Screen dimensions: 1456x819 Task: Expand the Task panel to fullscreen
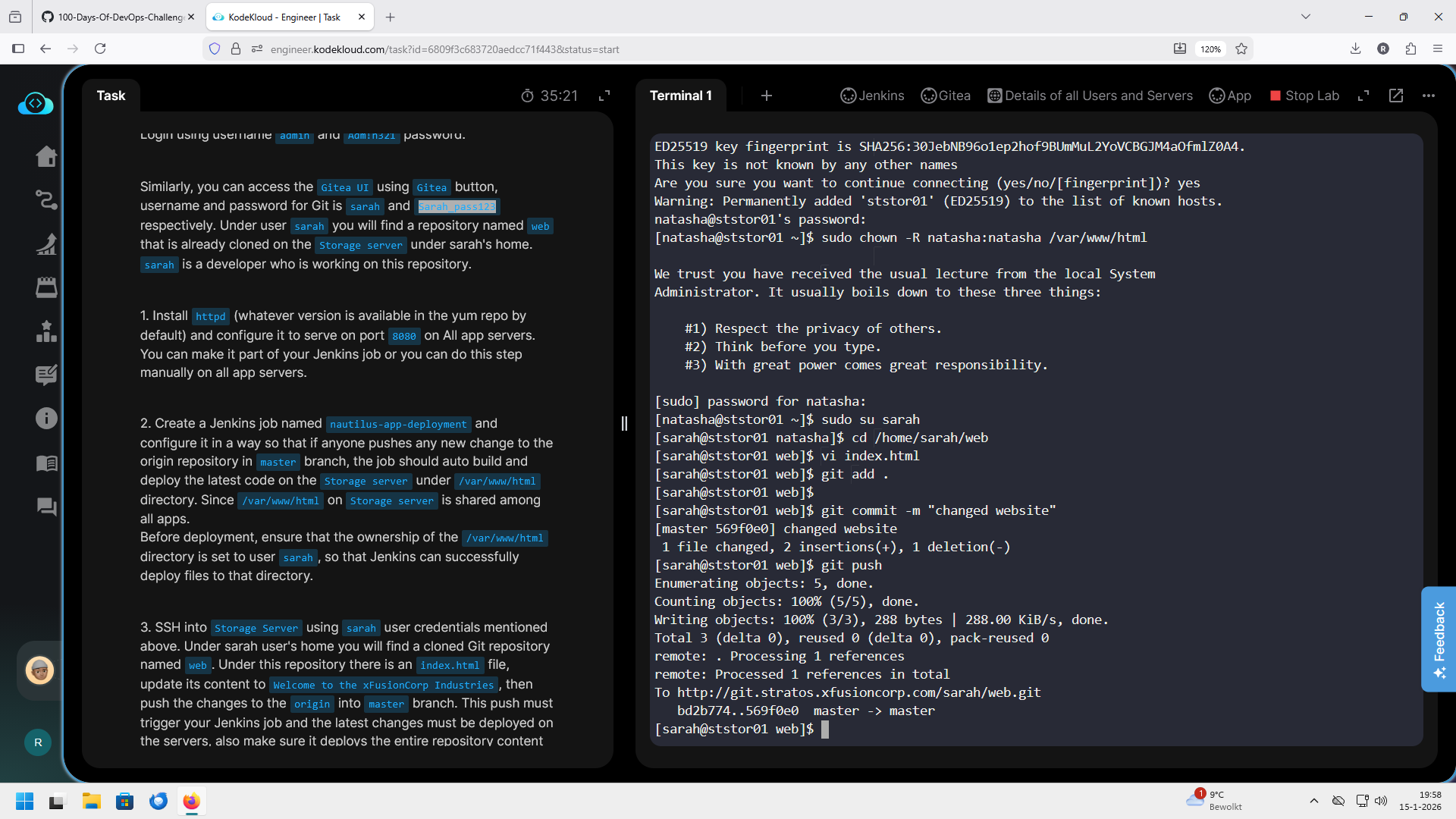[604, 96]
